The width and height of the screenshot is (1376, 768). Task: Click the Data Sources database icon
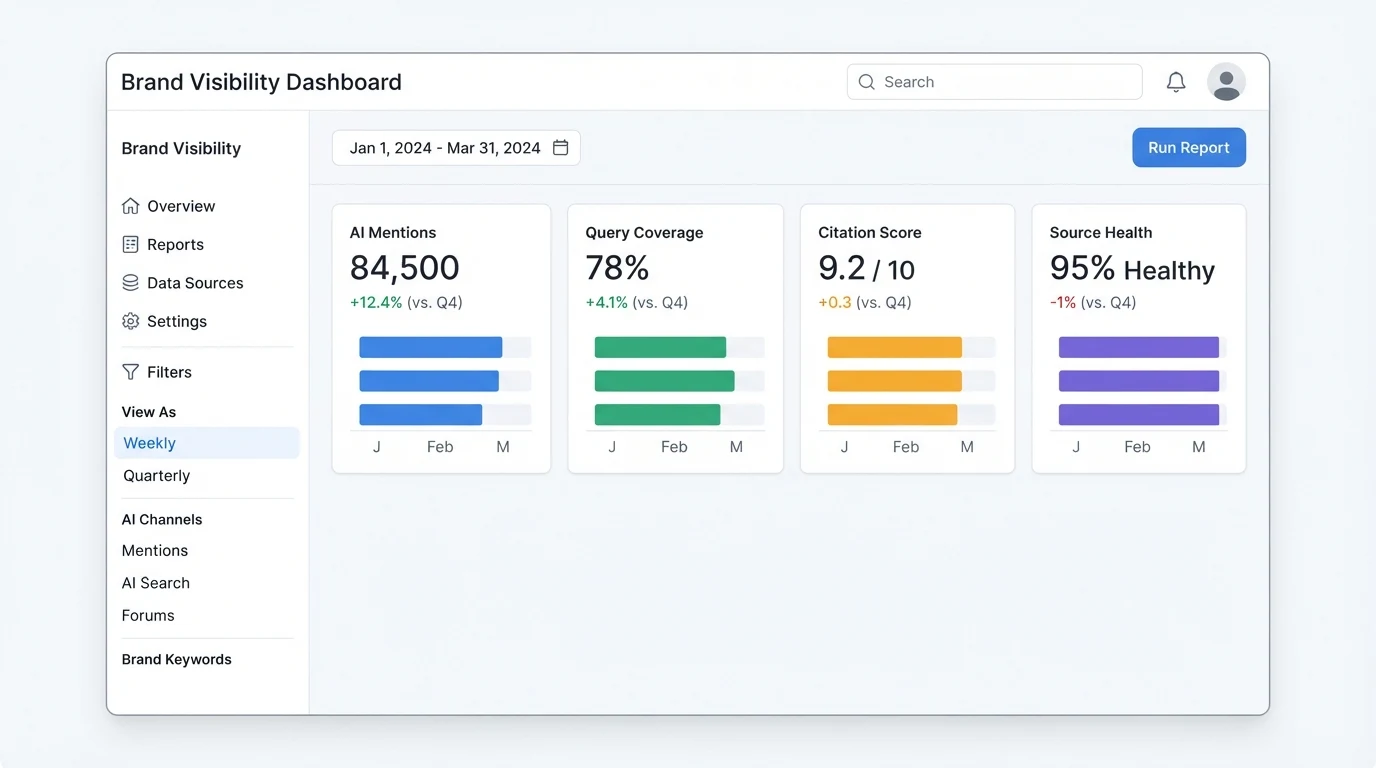[x=130, y=283]
